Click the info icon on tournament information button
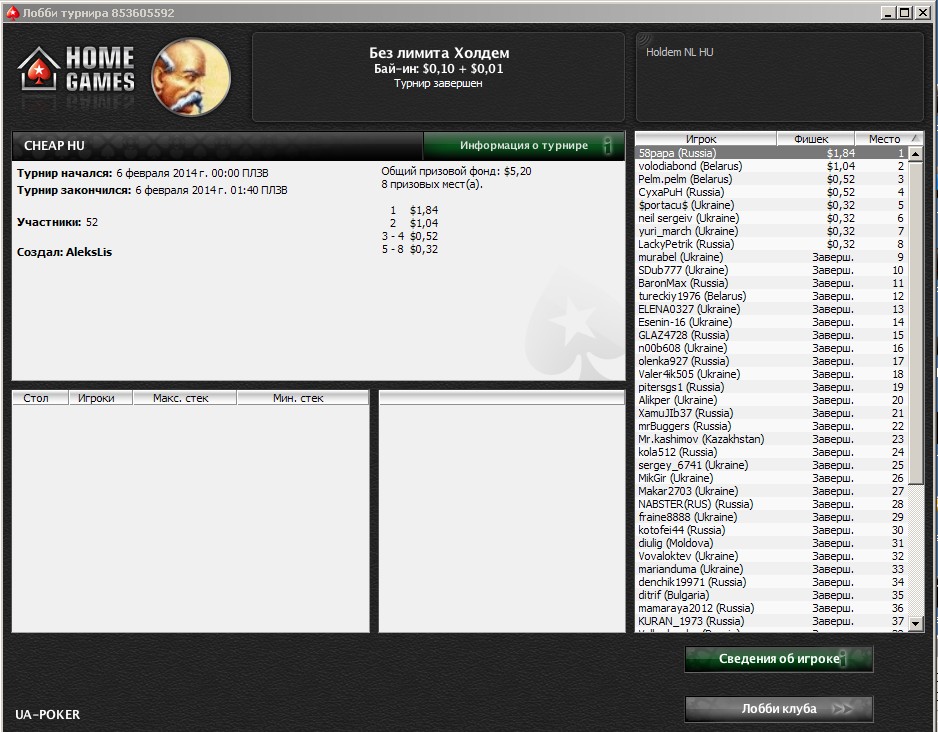 tap(608, 145)
